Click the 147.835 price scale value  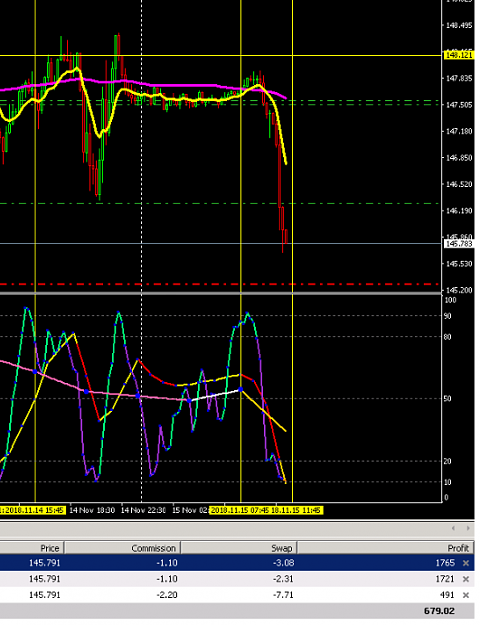[459, 79]
